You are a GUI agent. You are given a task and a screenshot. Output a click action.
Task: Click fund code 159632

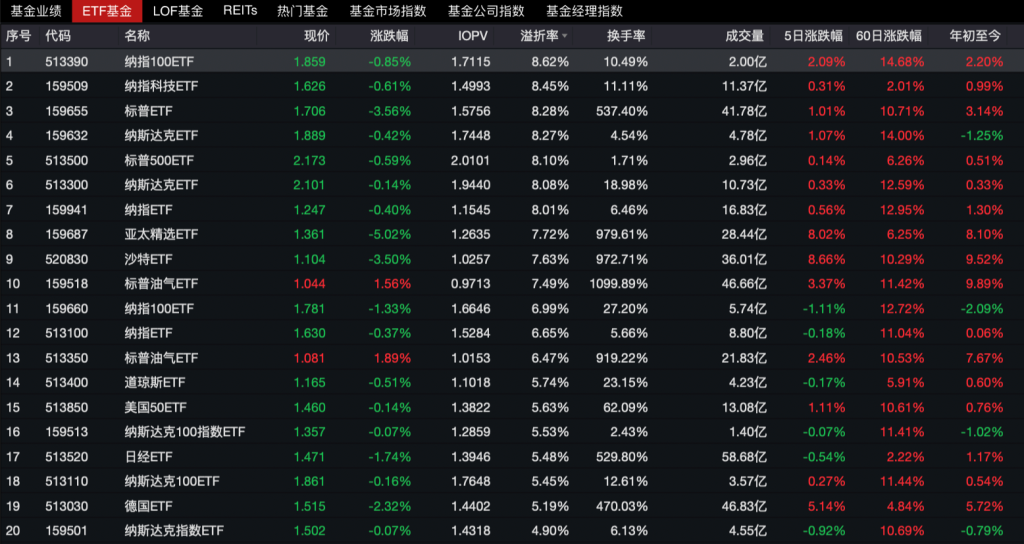(67, 136)
